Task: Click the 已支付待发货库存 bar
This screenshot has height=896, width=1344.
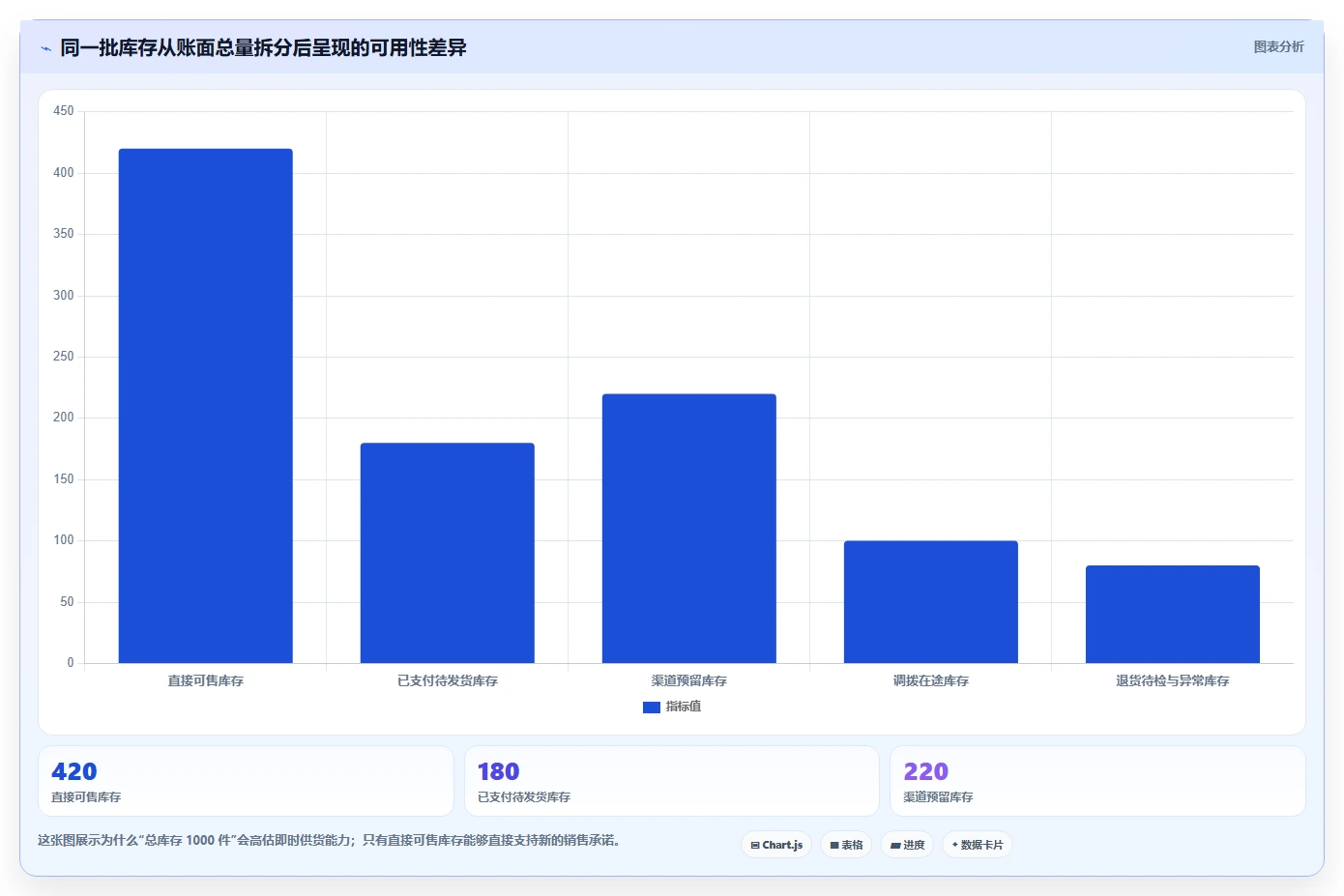Action: 447,553
